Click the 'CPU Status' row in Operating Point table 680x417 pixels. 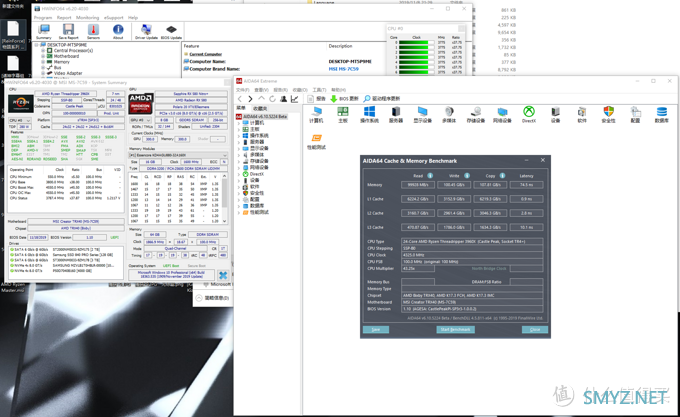point(65,198)
